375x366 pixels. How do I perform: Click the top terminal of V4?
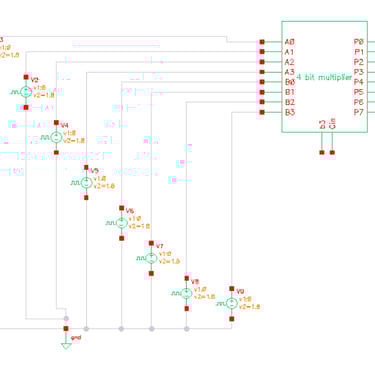pyautogui.click(x=56, y=122)
